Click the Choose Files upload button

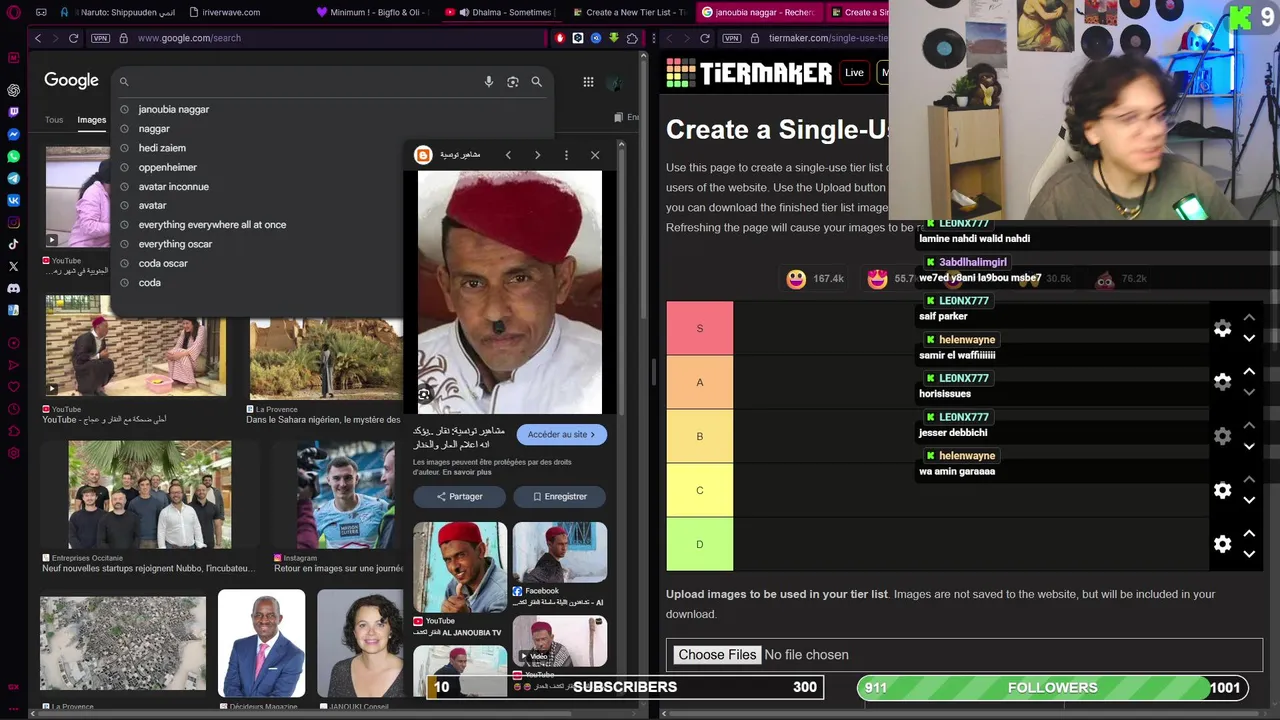click(x=717, y=655)
